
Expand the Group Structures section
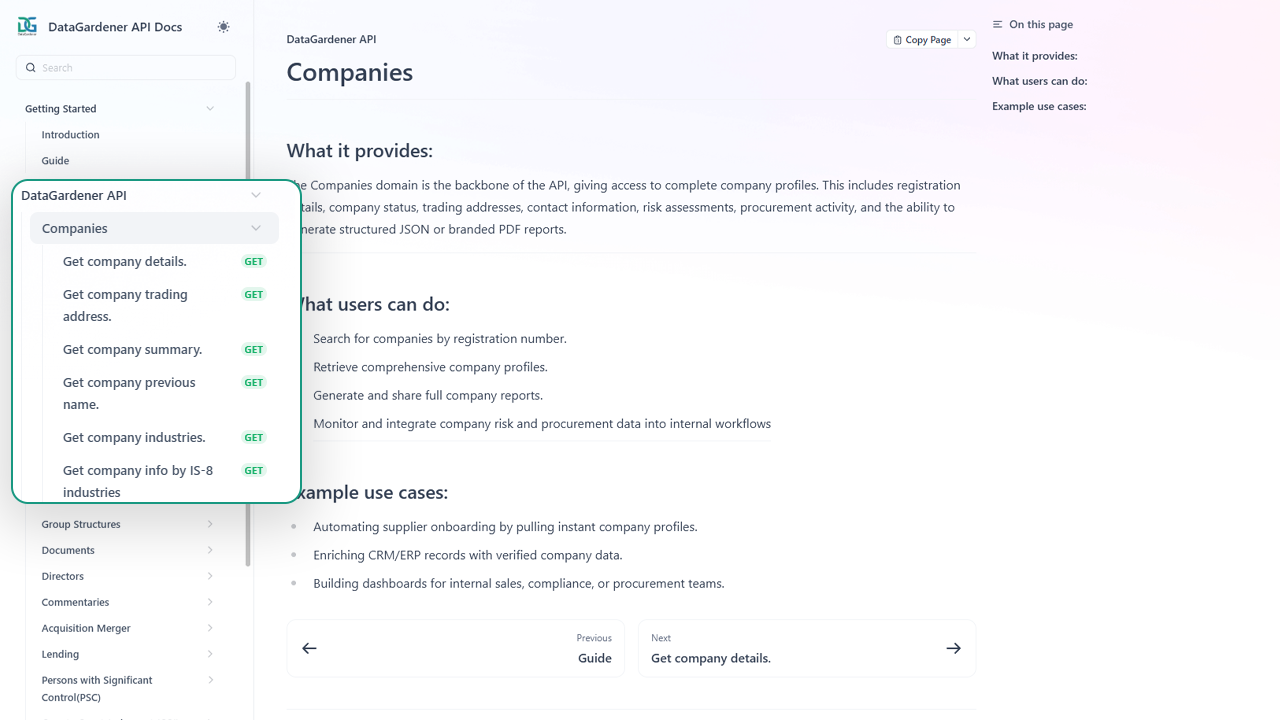click(x=210, y=524)
